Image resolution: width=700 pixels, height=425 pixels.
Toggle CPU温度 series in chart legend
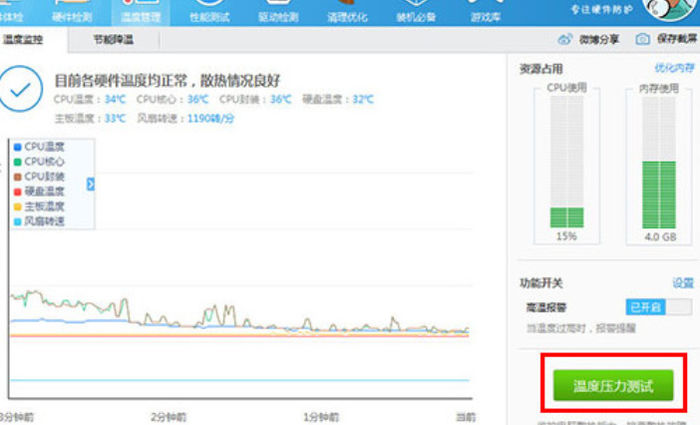(17, 146)
